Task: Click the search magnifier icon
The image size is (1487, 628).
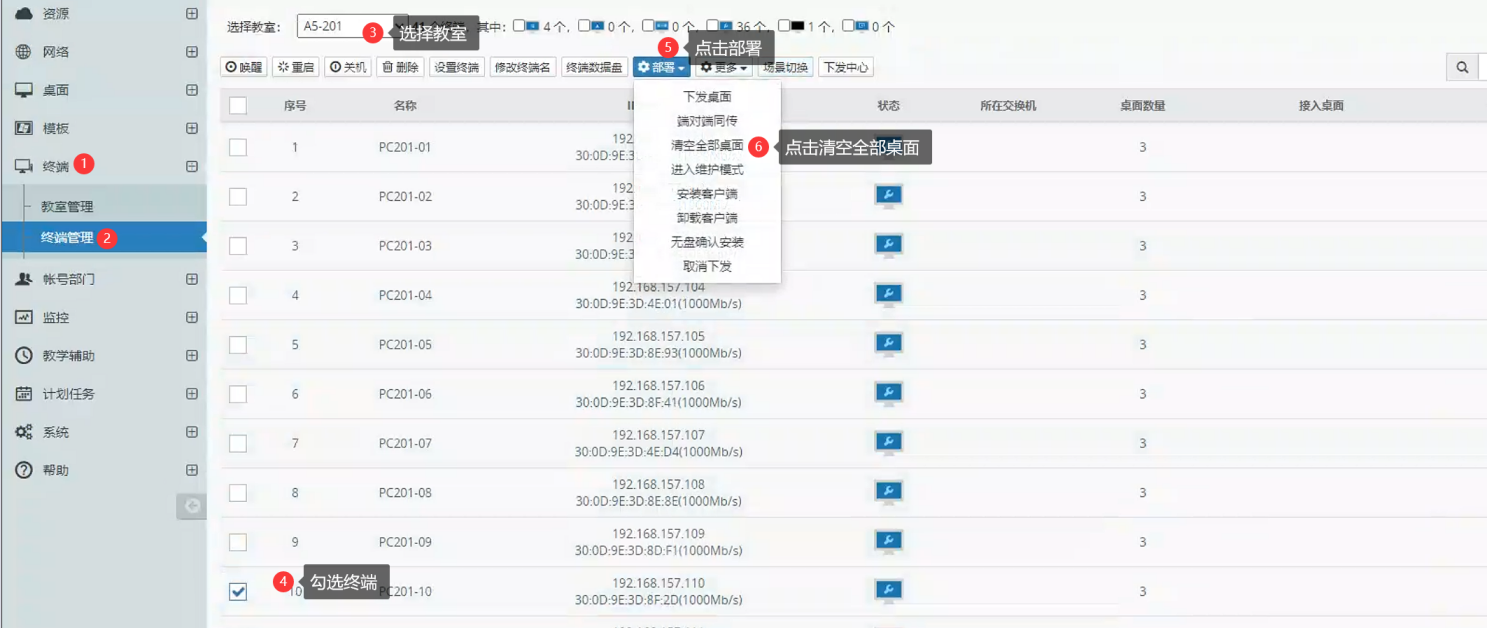Action: click(x=1462, y=67)
